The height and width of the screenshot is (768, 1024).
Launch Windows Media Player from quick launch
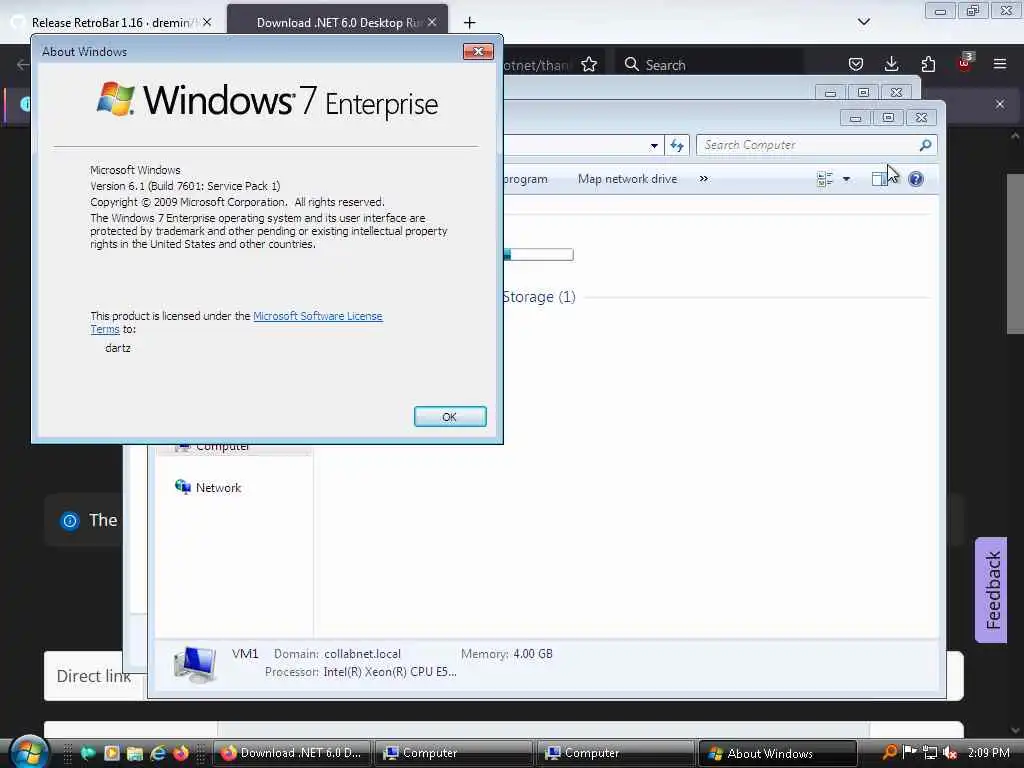pyautogui.click(x=112, y=753)
